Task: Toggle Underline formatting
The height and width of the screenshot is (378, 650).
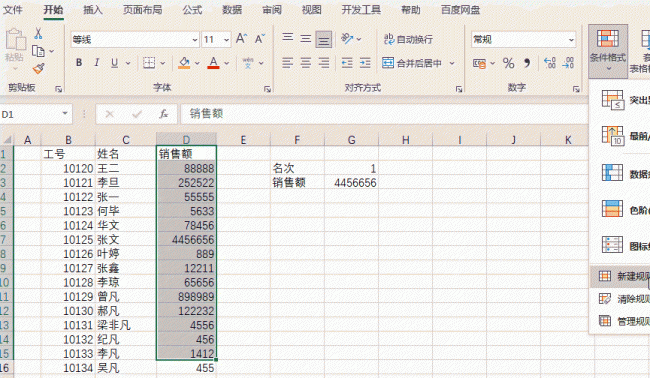Action: click(x=114, y=63)
